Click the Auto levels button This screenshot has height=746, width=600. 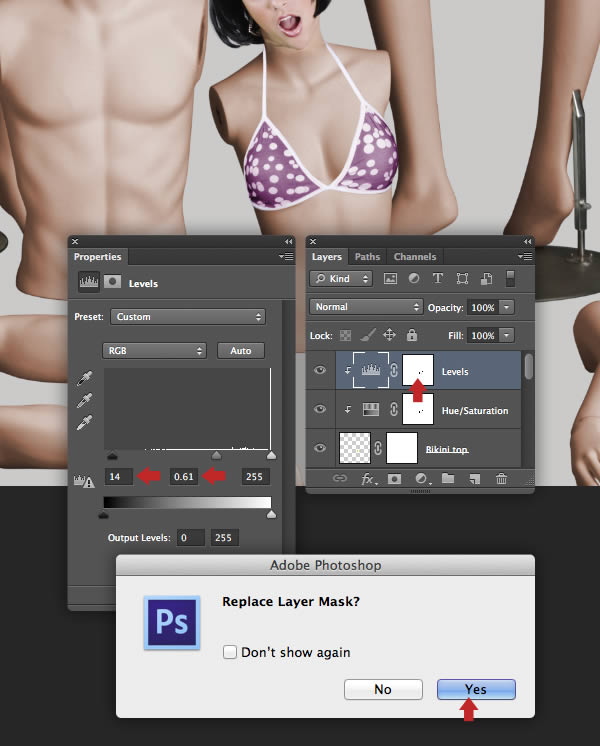[240, 351]
